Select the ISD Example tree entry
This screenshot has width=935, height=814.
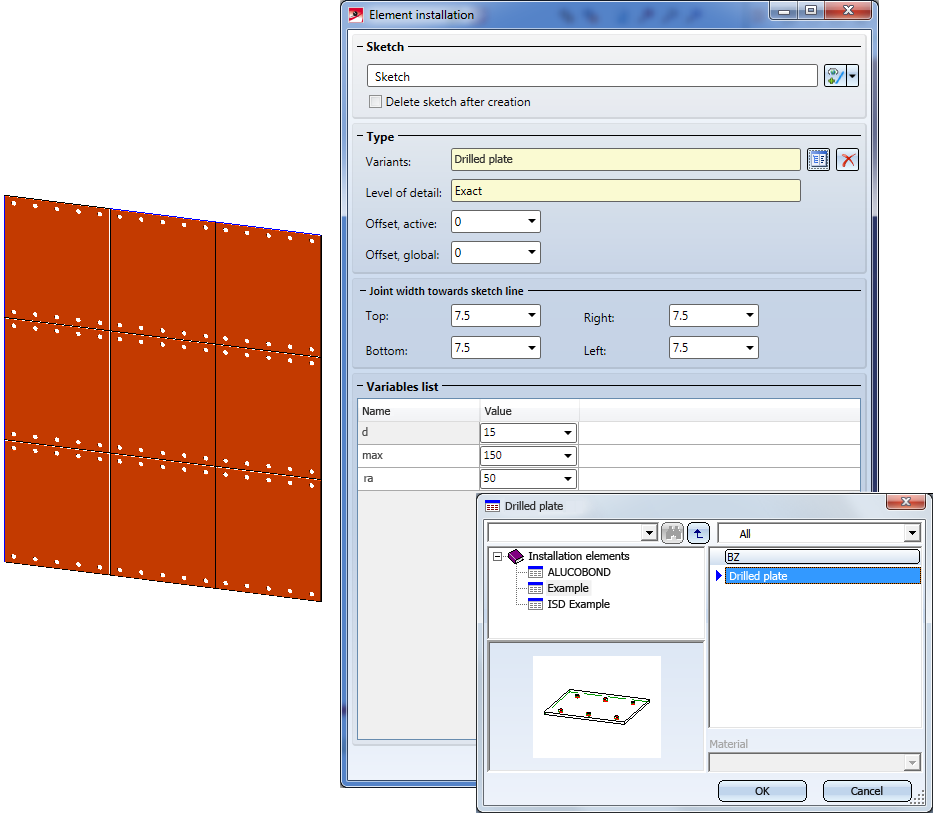[x=577, y=604]
